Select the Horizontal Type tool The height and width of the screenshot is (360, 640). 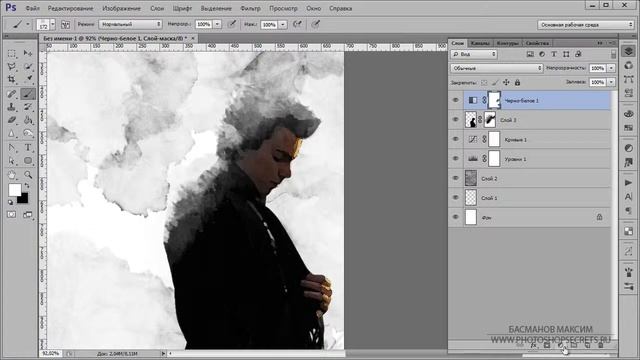(28, 148)
